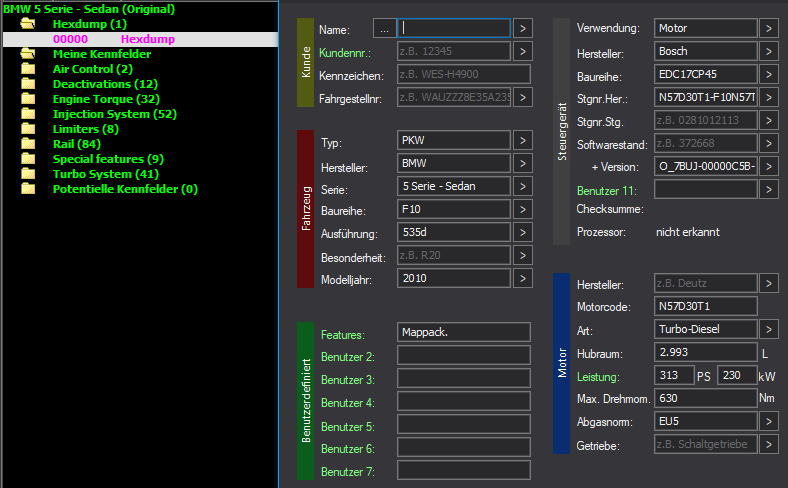
Task: Open the arrow button beside Typ PKW
Action: [523, 140]
